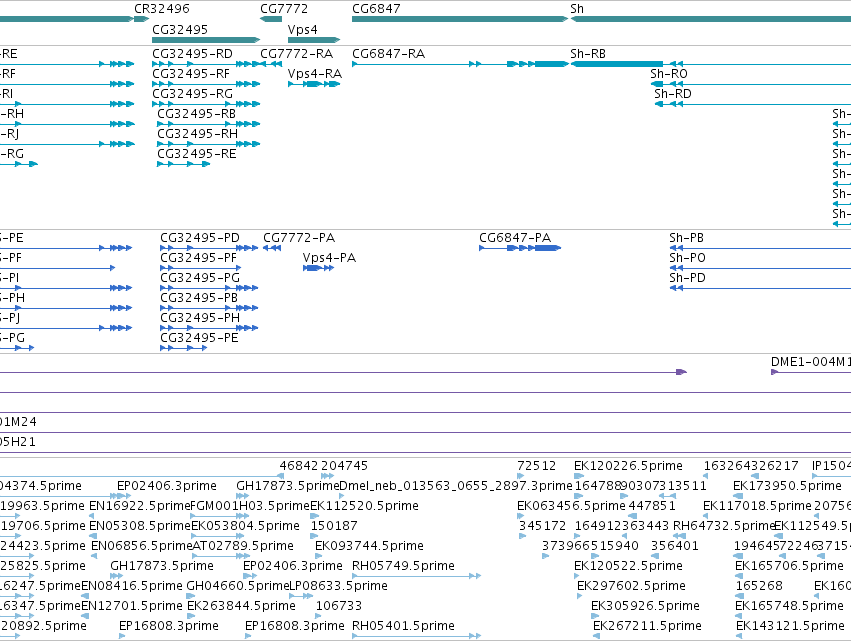Click protein Sh-PD label

click(x=688, y=278)
